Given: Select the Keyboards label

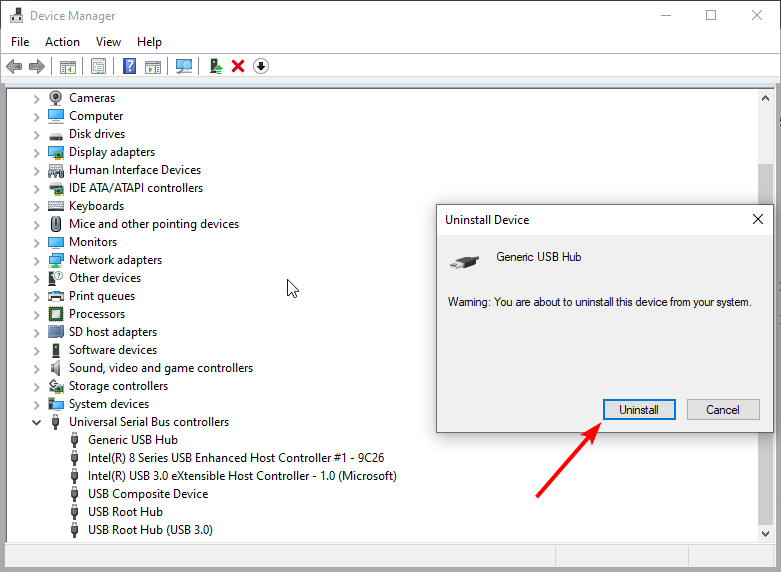Looking at the screenshot, I should tap(96, 206).
